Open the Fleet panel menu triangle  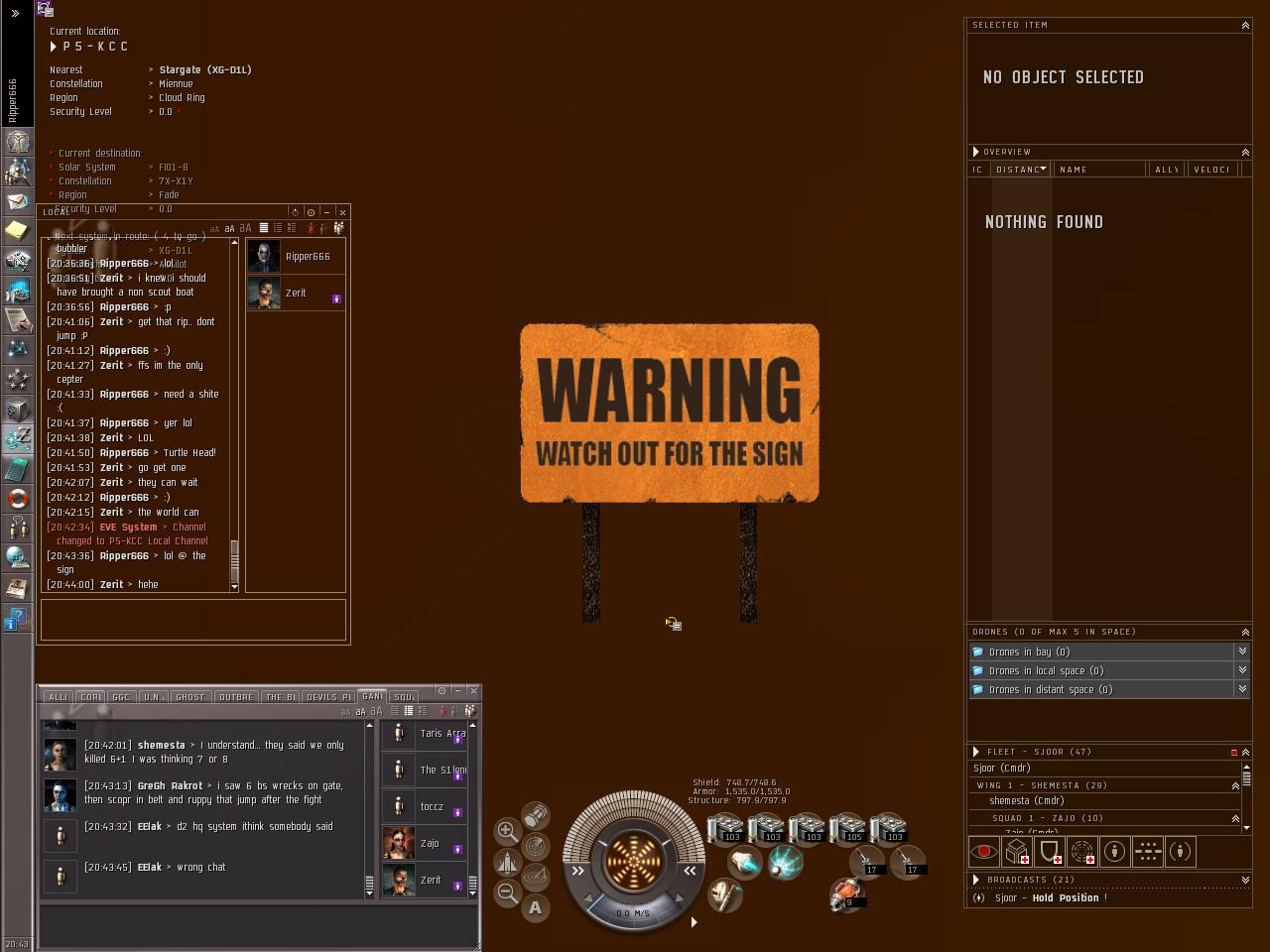pyautogui.click(x=976, y=752)
